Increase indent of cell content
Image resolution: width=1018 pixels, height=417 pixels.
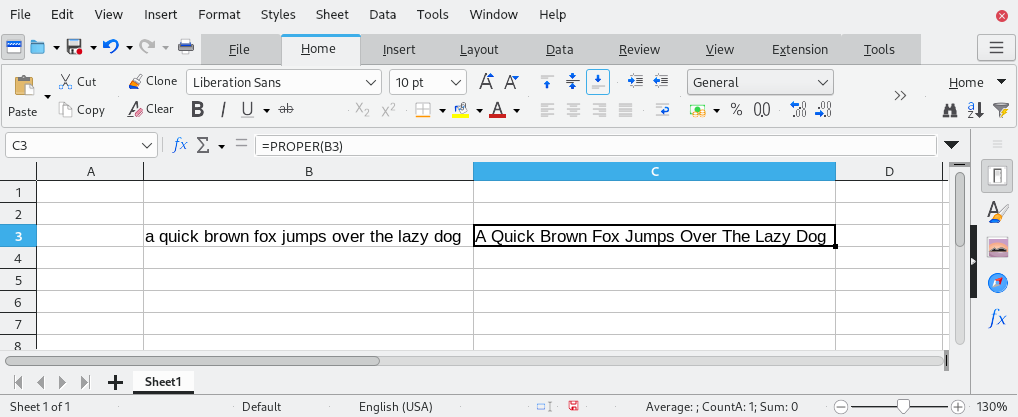tap(635, 82)
